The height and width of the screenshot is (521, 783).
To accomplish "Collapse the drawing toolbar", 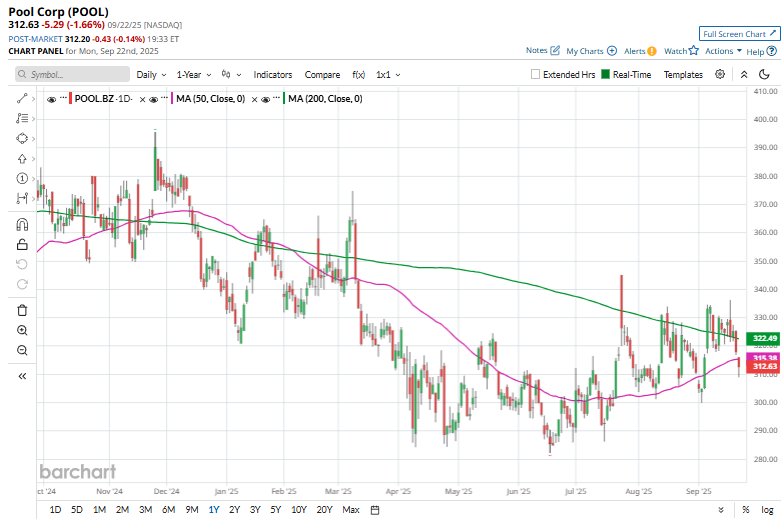I will pos(22,376).
